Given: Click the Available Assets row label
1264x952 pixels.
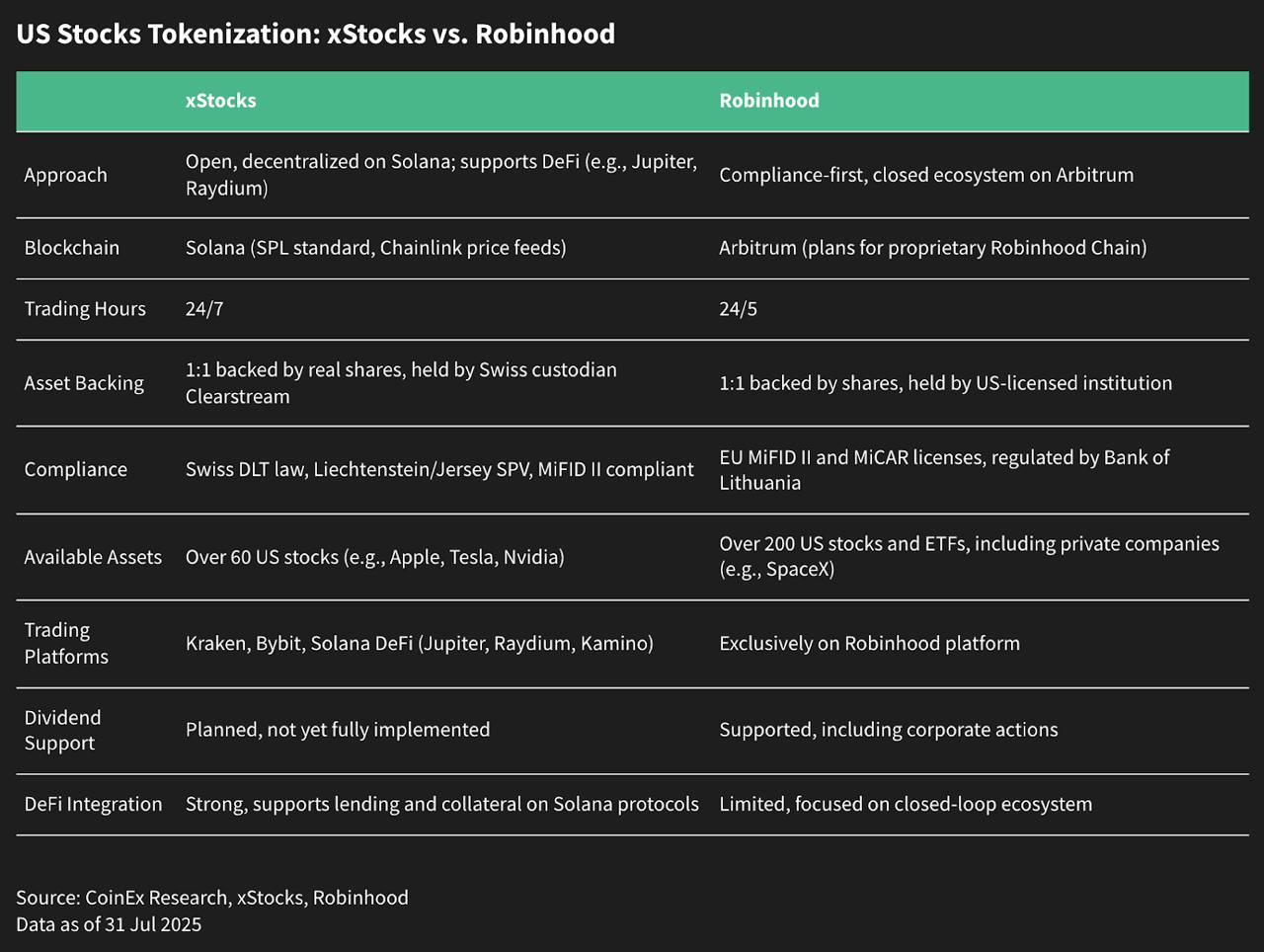Looking at the screenshot, I should click(x=93, y=557).
